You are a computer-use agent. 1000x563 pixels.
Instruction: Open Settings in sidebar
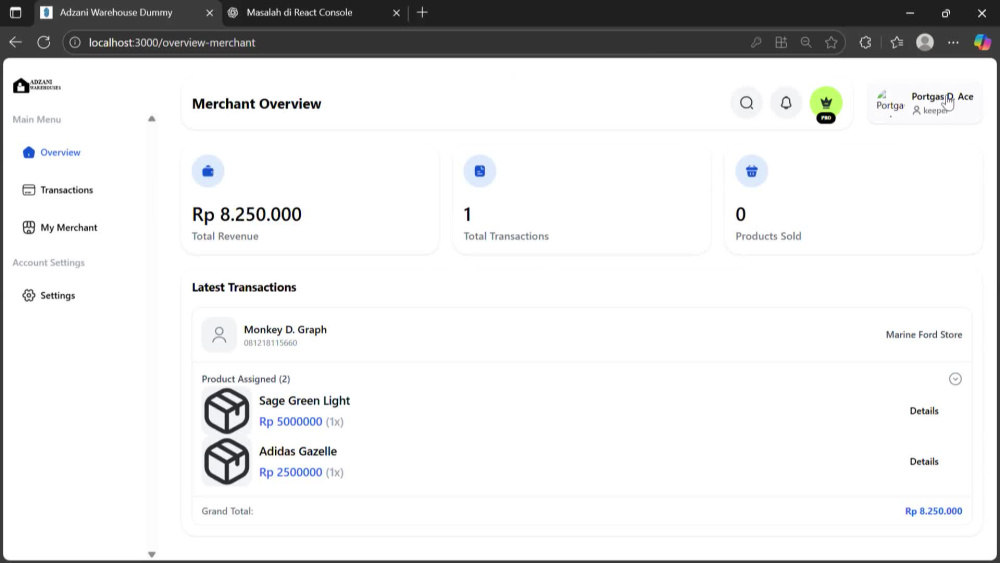[x=49, y=295]
